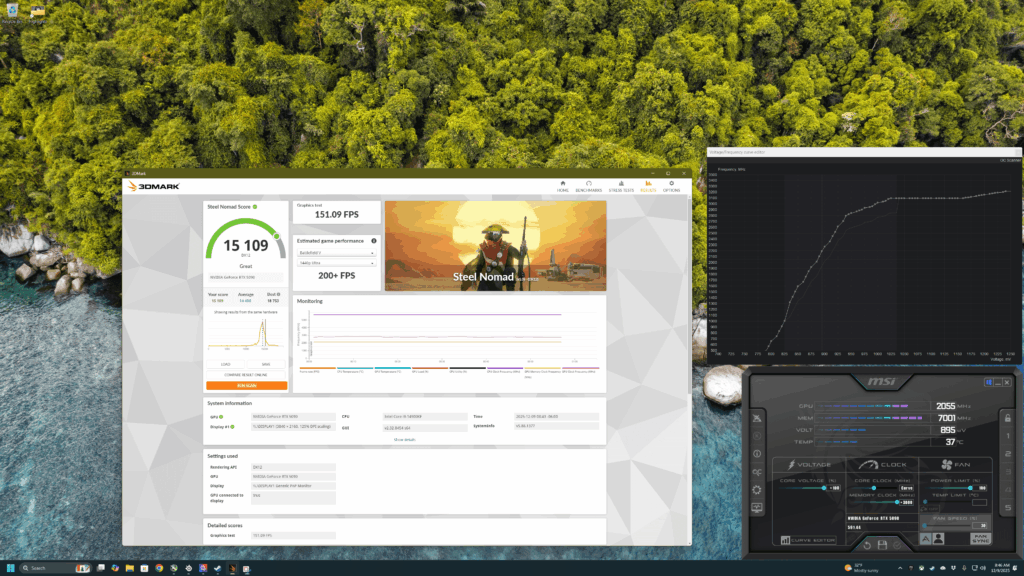Open the Windows Start menu

tap(11, 568)
